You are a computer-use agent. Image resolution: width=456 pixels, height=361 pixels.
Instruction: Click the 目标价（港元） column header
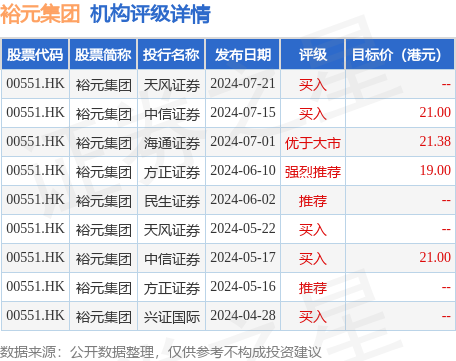(400, 54)
